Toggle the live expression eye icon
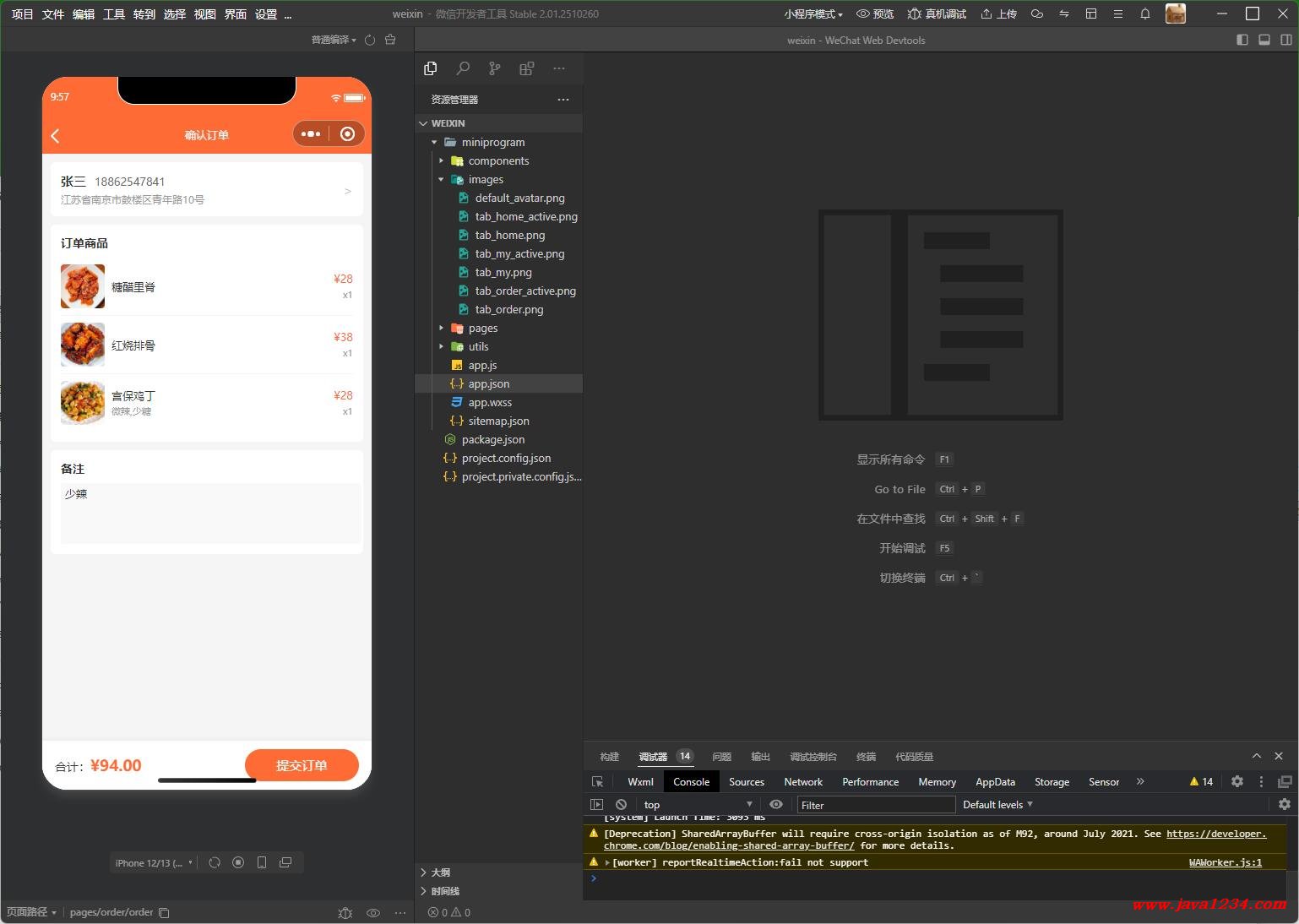This screenshot has width=1299, height=924. coord(775,805)
